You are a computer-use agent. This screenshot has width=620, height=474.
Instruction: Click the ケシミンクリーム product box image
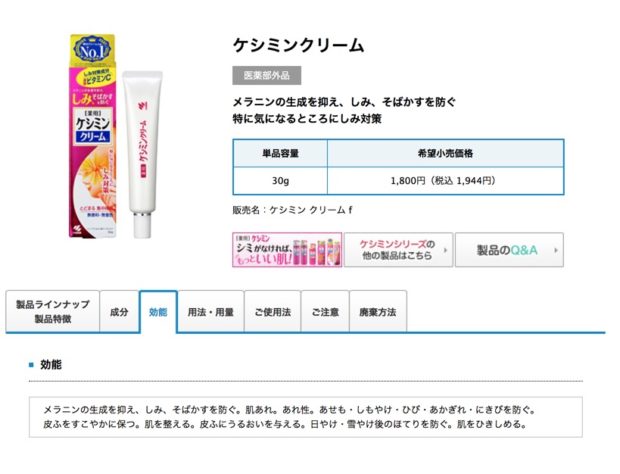tap(93, 136)
